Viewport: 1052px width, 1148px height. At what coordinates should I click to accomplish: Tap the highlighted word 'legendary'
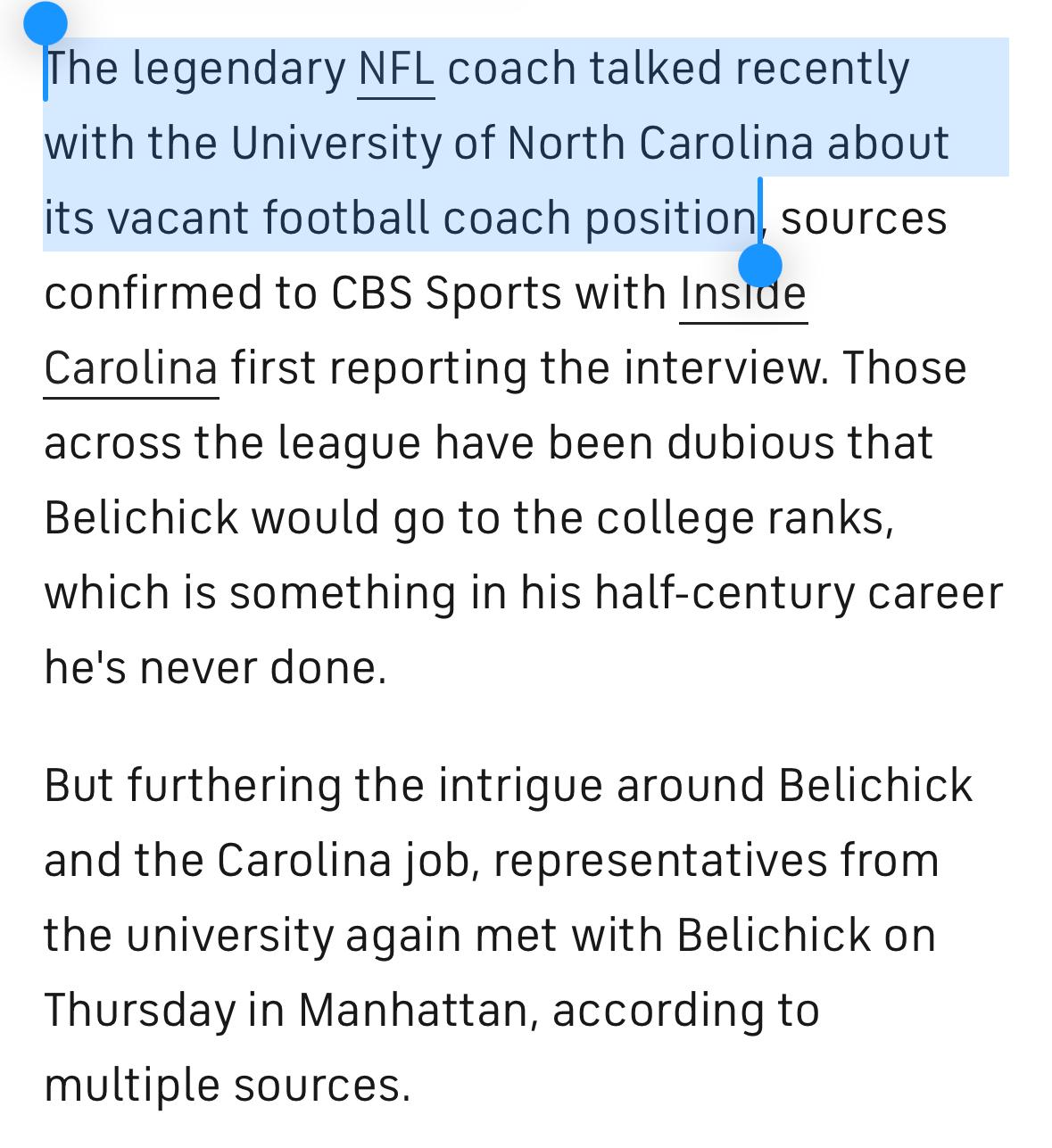[239, 71]
